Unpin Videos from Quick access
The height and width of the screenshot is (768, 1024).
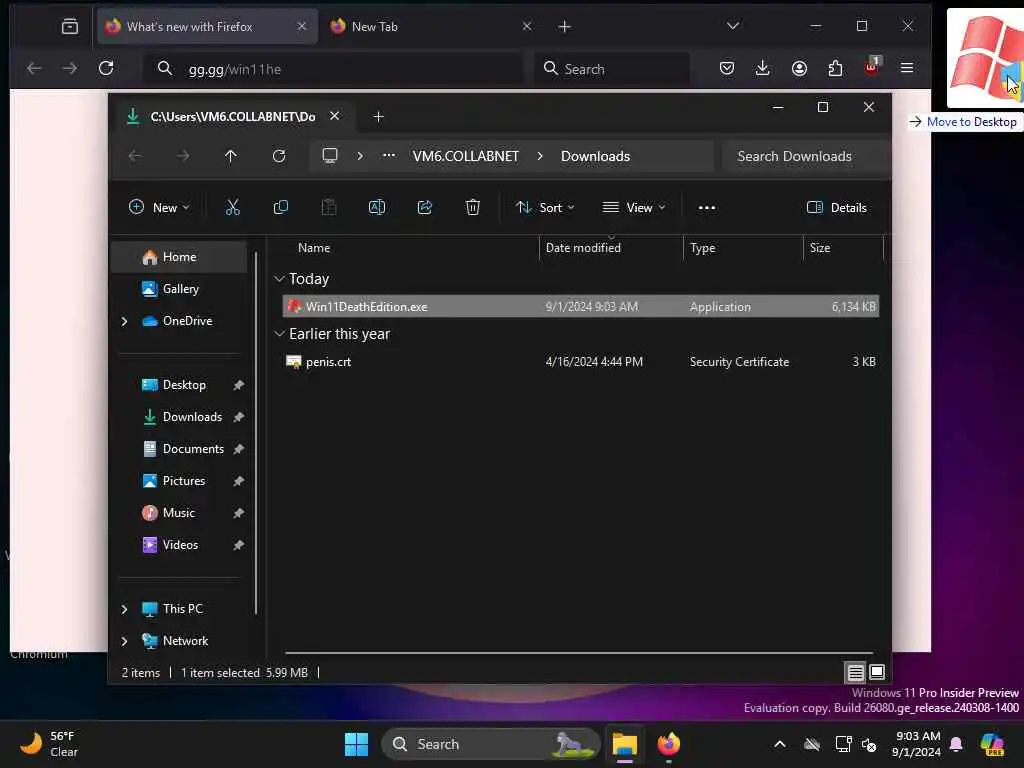pyautogui.click(x=238, y=545)
